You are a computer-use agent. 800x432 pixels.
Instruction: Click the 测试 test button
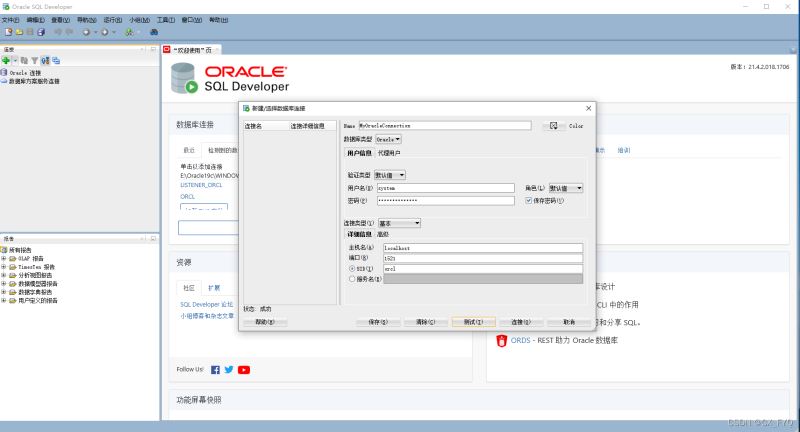473,322
